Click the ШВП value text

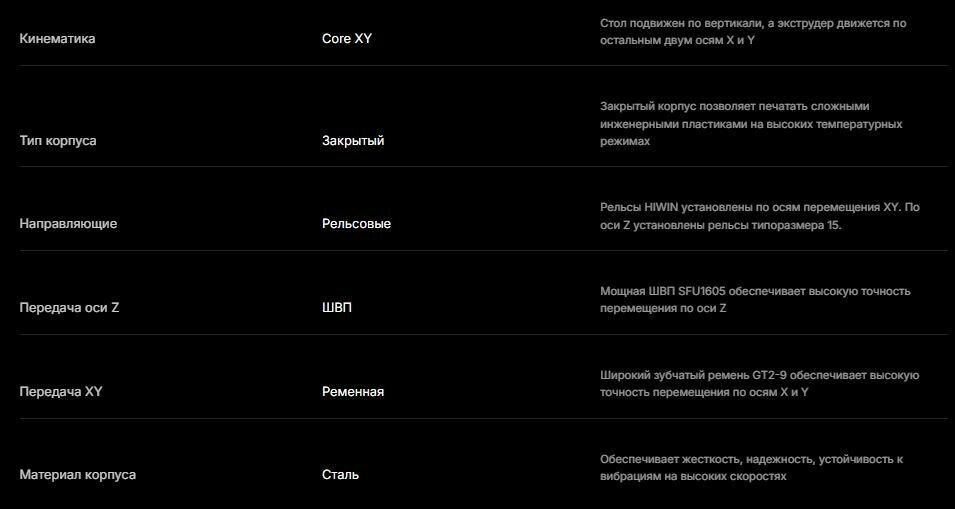(337, 307)
